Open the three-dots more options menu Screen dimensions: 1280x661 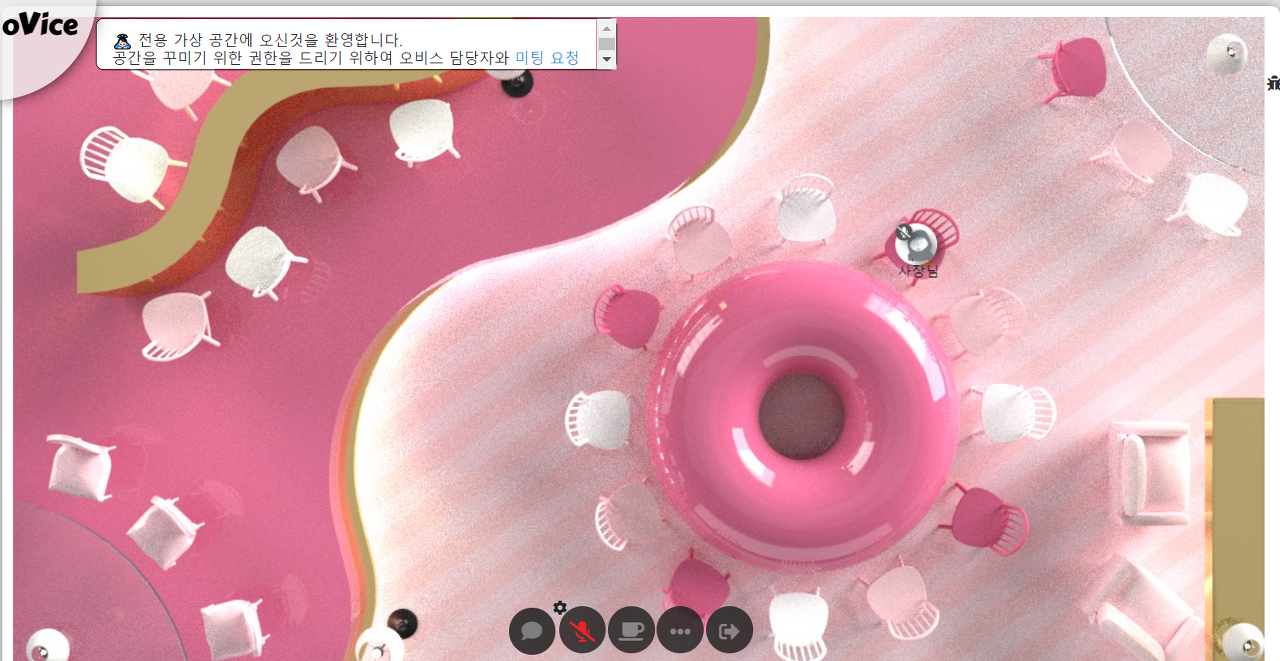[680, 631]
